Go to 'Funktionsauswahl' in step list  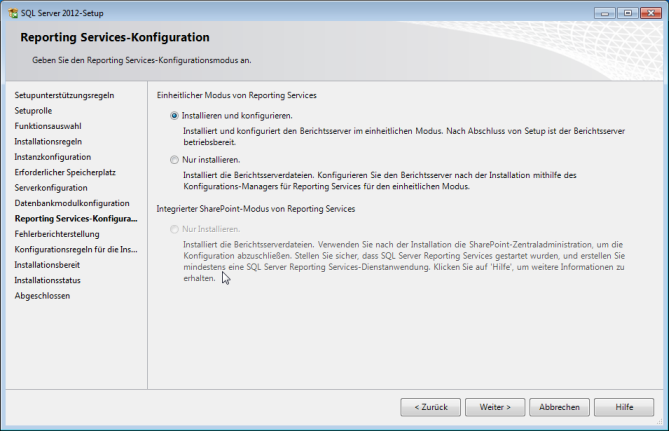tap(48, 126)
